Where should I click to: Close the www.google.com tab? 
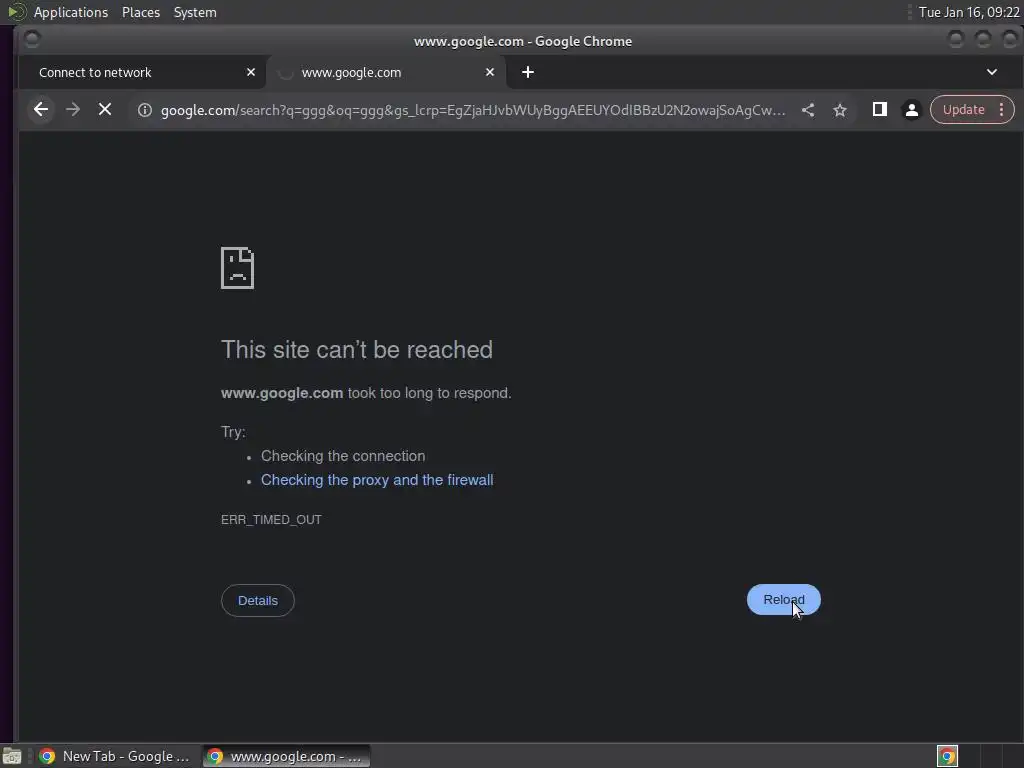[490, 72]
